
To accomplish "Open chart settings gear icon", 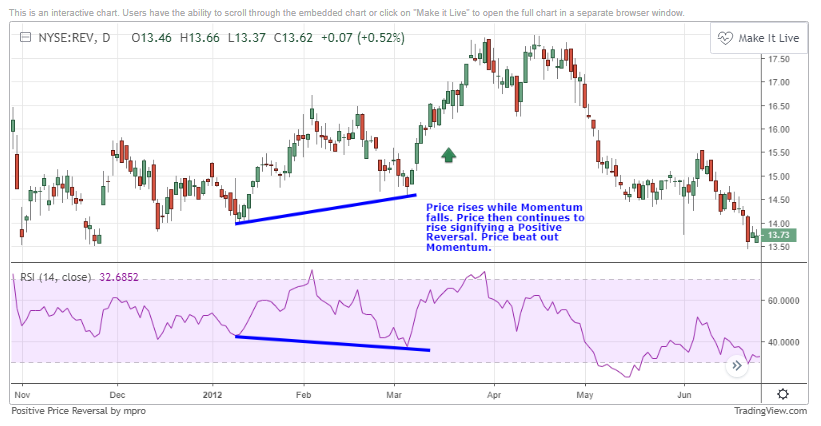I will (783, 394).
